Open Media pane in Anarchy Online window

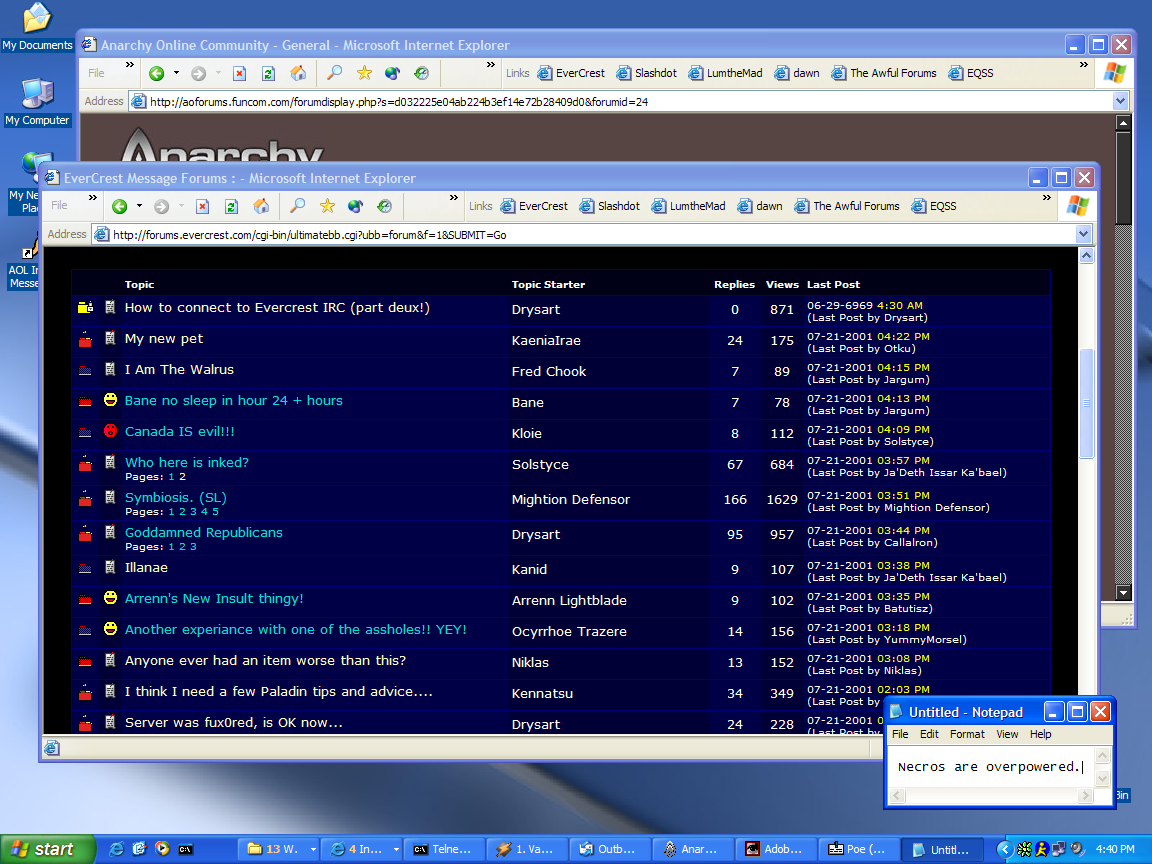click(x=392, y=73)
